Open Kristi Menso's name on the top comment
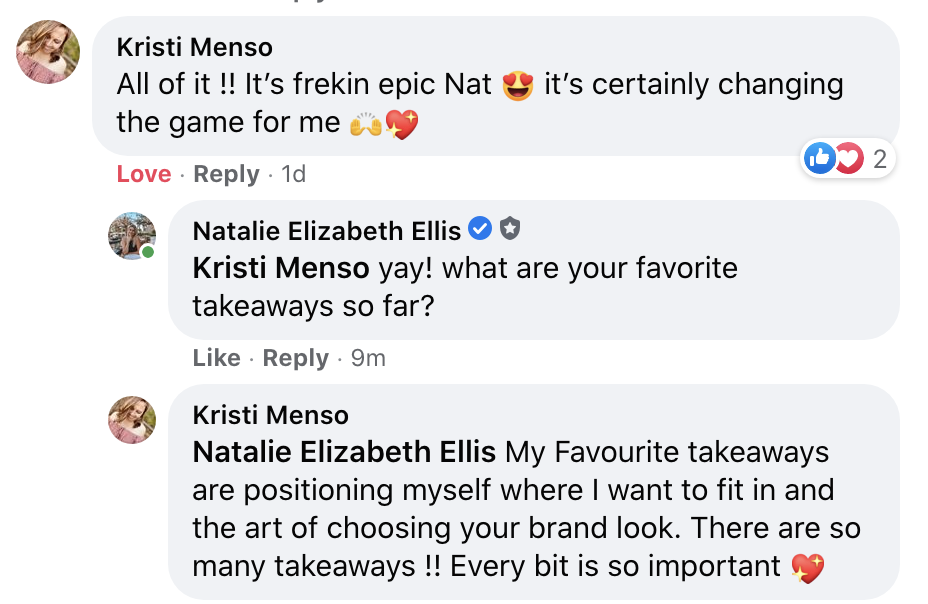This screenshot has height=604, width=928. [194, 47]
